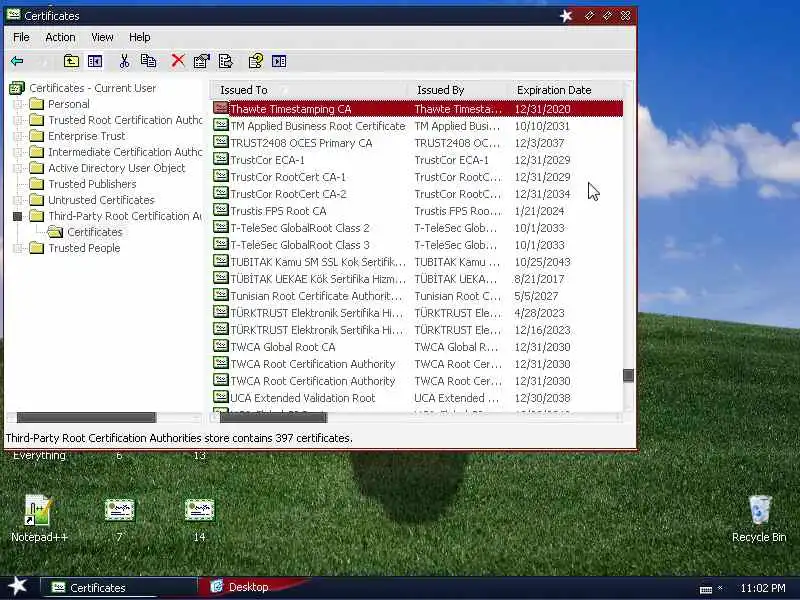Open Notepad++ desktop shortcut
The width and height of the screenshot is (800, 600).
coord(39,516)
